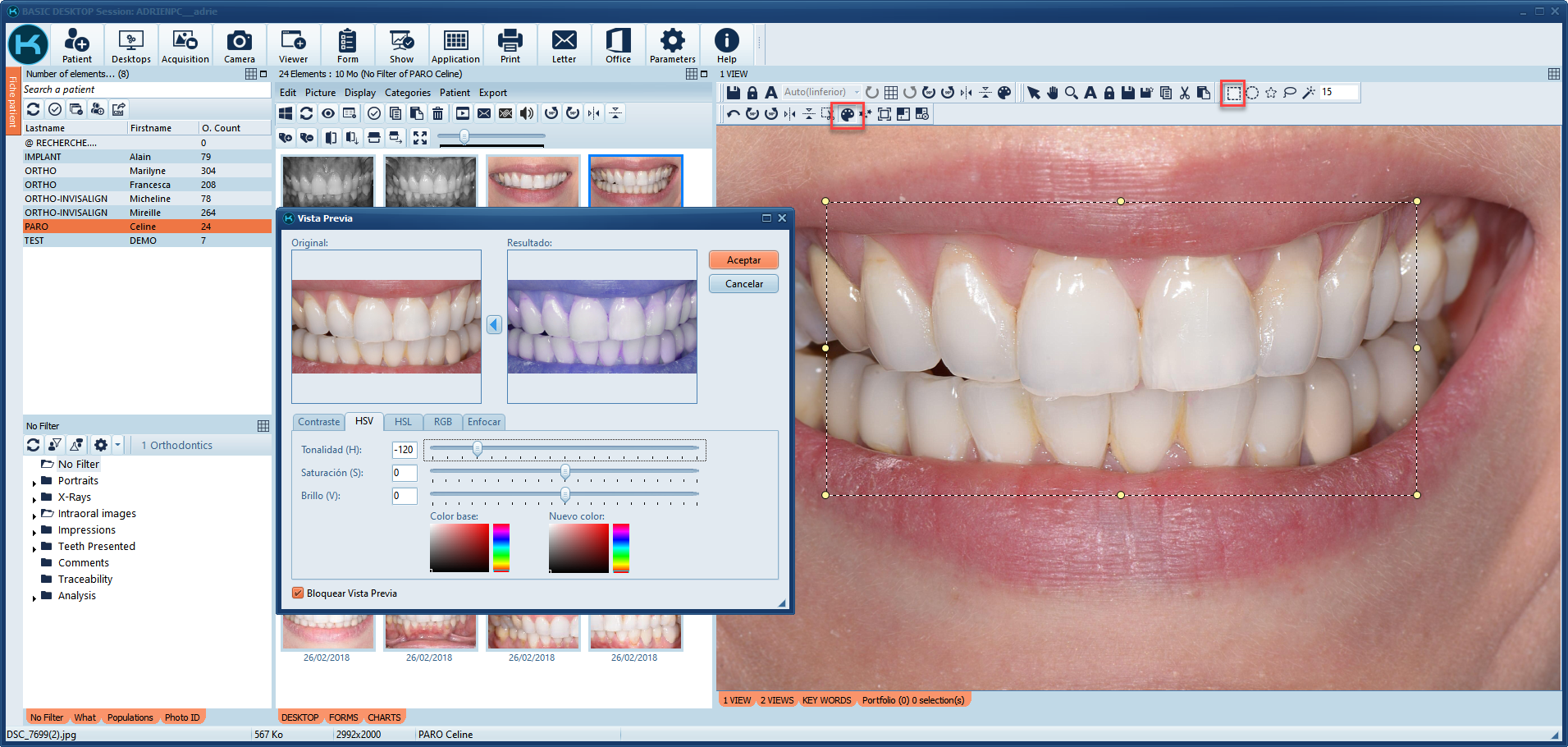Open the Auto(linferior) dropdown

click(857, 92)
